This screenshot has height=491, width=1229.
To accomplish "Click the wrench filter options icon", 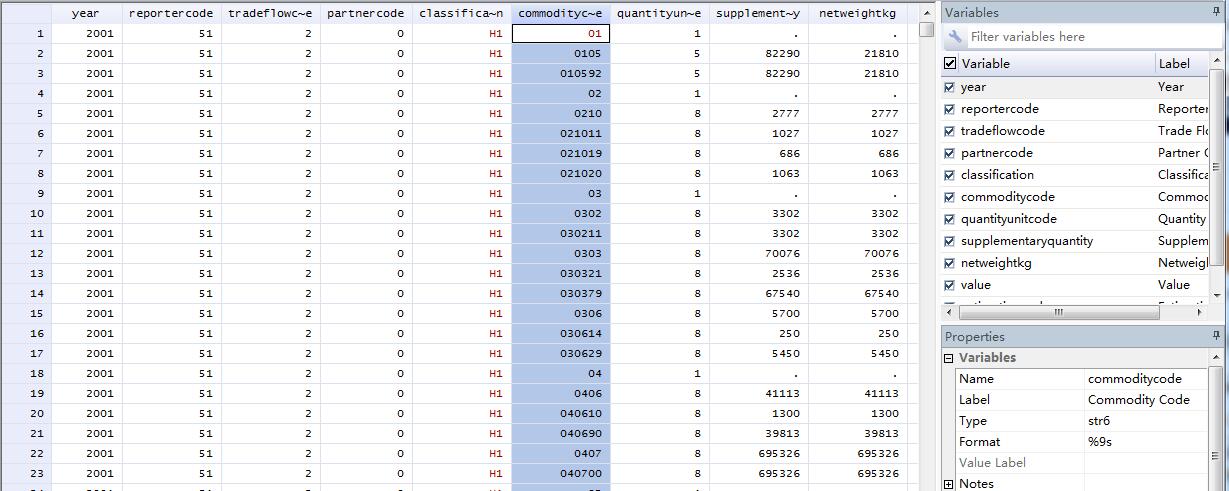I will (955, 37).
